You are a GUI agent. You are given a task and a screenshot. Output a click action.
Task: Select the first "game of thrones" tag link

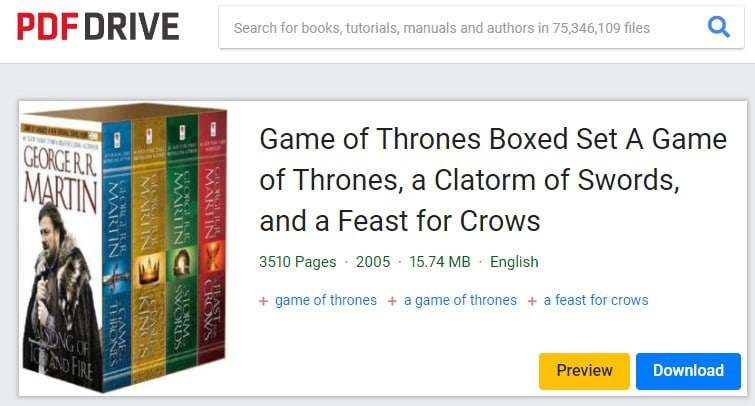pyautogui.click(x=326, y=300)
